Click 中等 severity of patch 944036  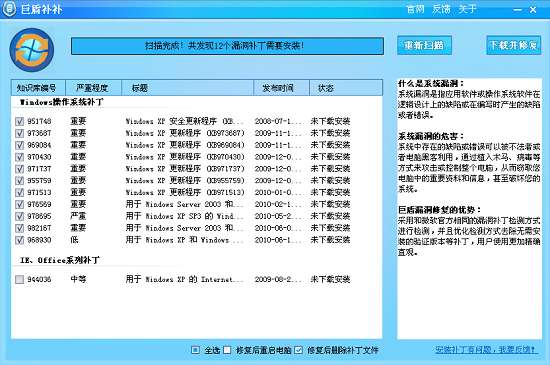pyautogui.click(x=78, y=279)
